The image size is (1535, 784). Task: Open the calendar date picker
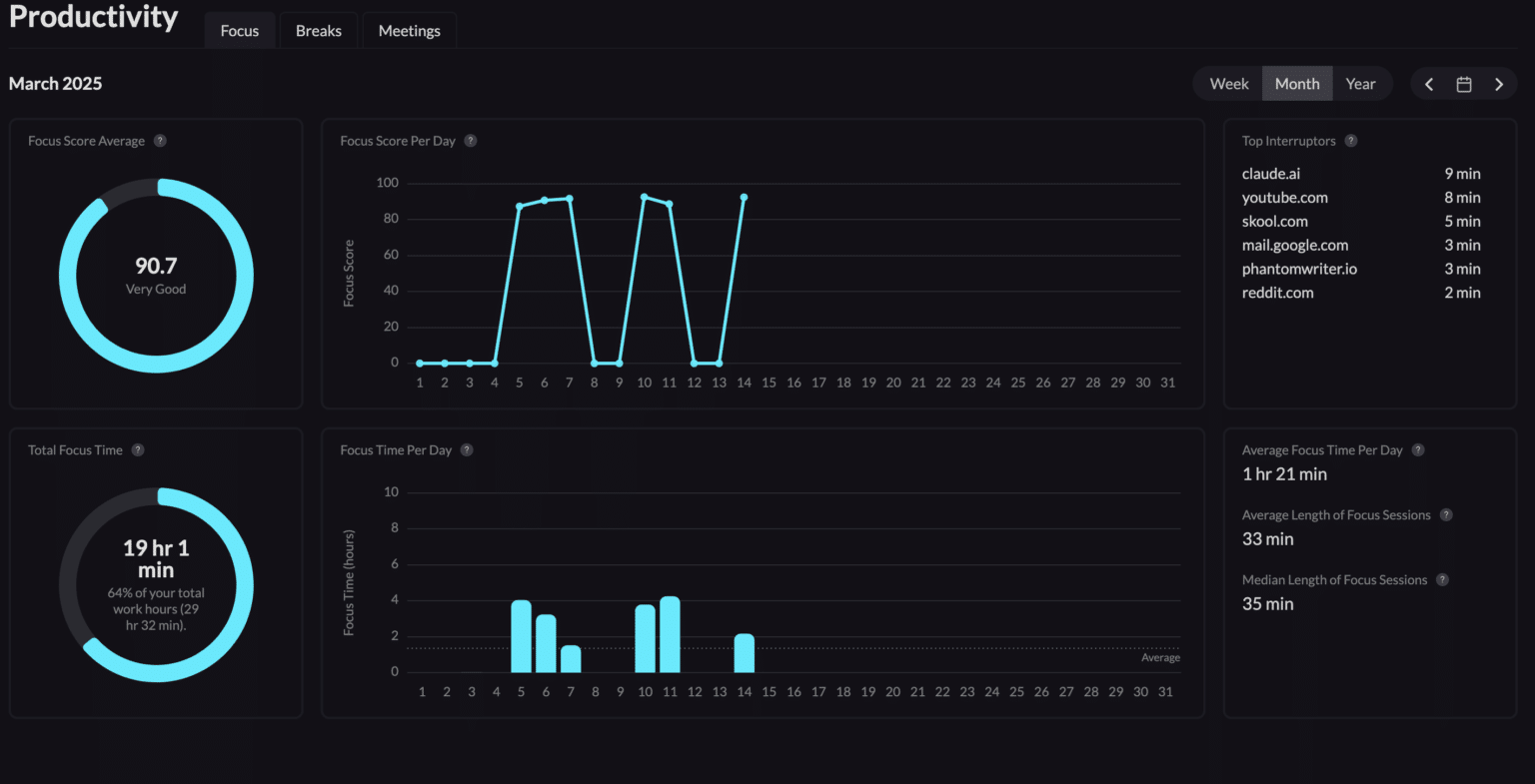(x=1464, y=84)
